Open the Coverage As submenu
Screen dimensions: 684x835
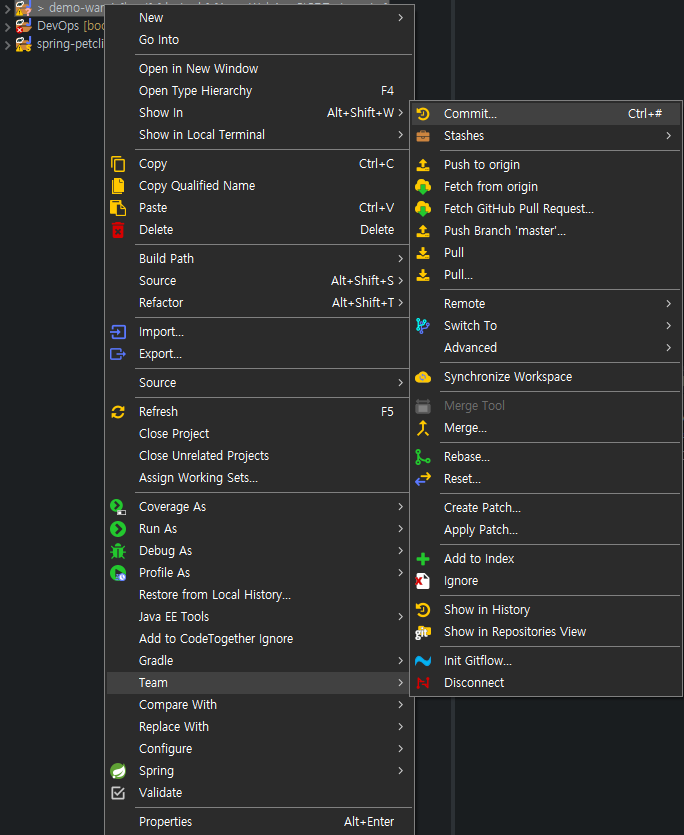[x=259, y=507]
